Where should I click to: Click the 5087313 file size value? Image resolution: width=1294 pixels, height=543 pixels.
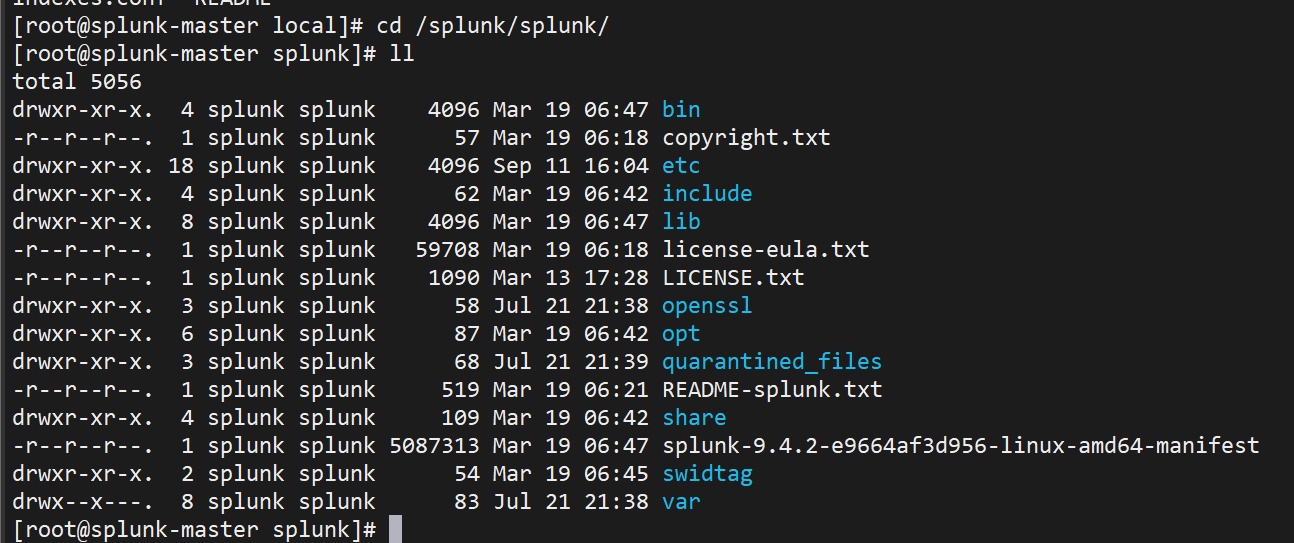point(434,446)
